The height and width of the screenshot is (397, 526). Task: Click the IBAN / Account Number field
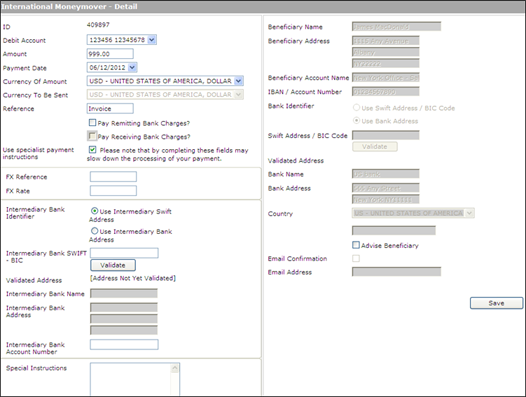pyautogui.click(x=386, y=91)
